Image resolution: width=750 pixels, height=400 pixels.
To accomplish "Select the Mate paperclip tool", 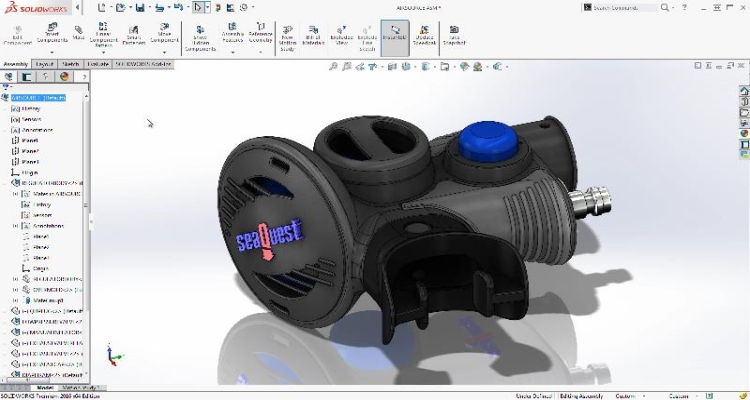I will 78,33.
